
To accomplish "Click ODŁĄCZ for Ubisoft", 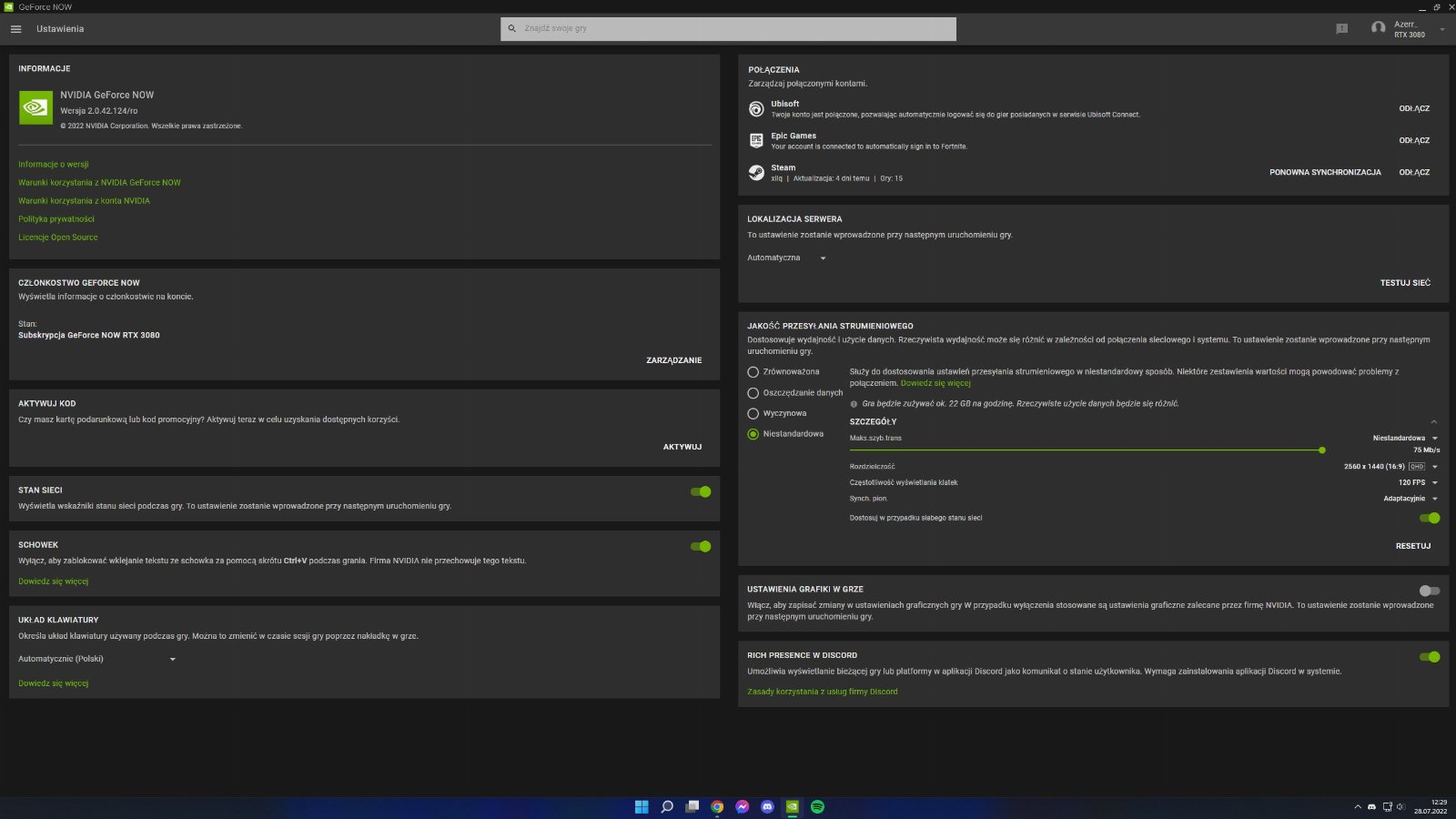I will (x=1414, y=108).
